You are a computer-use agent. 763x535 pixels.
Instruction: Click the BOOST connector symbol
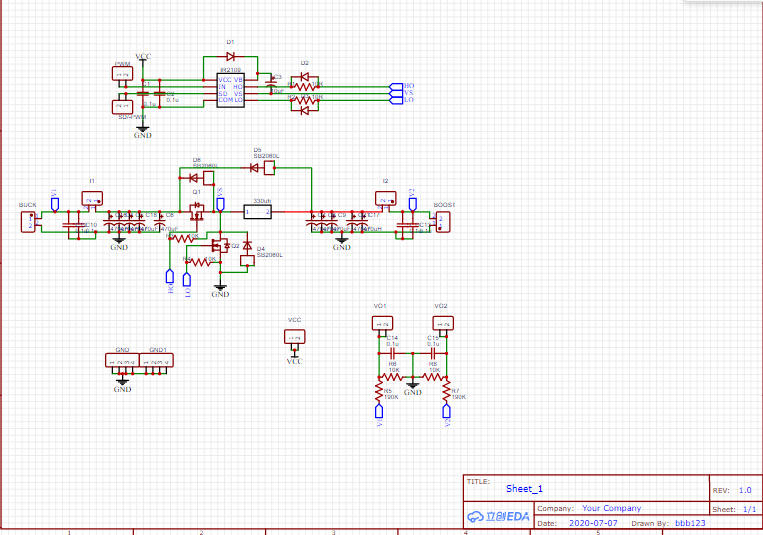point(442,221)
